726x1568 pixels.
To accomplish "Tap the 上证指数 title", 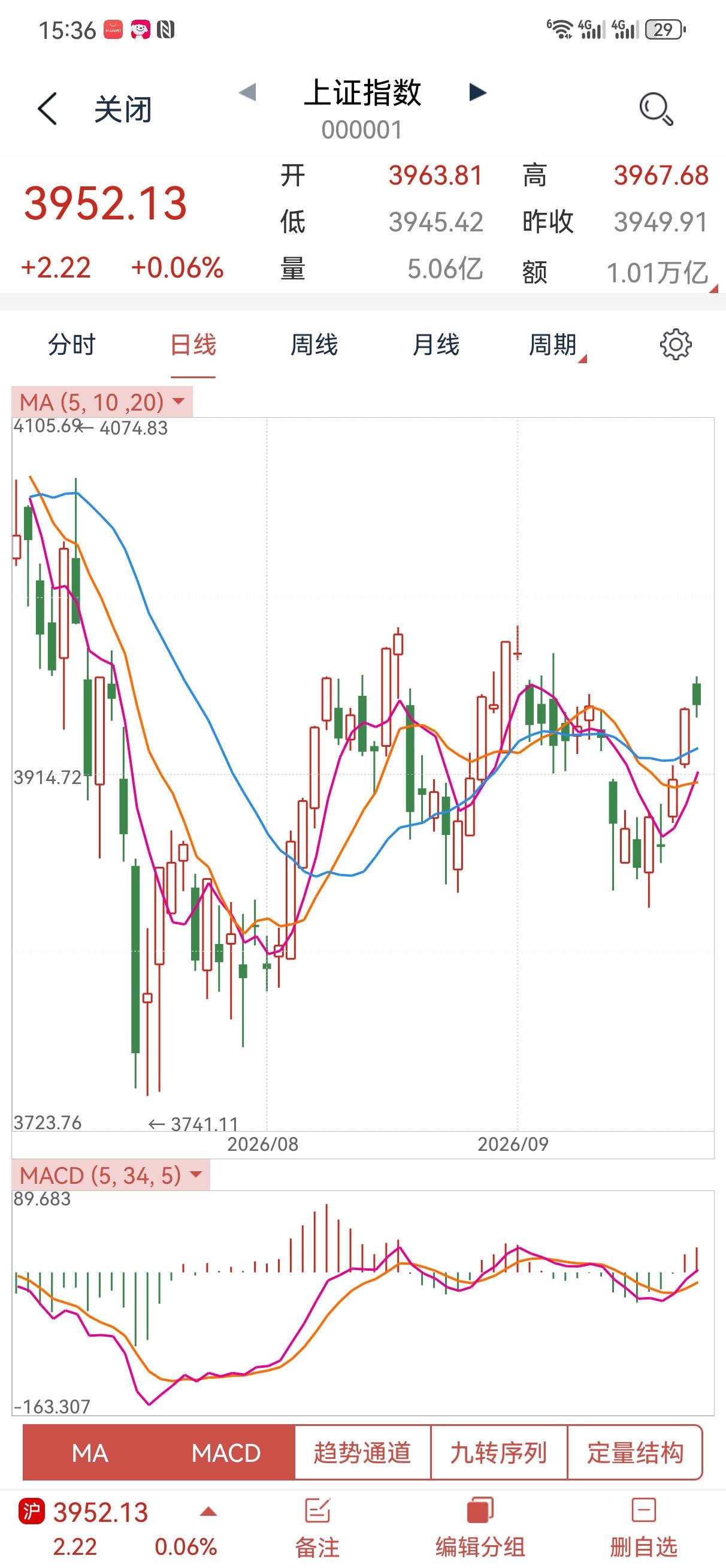I will (x=362, y=92).
